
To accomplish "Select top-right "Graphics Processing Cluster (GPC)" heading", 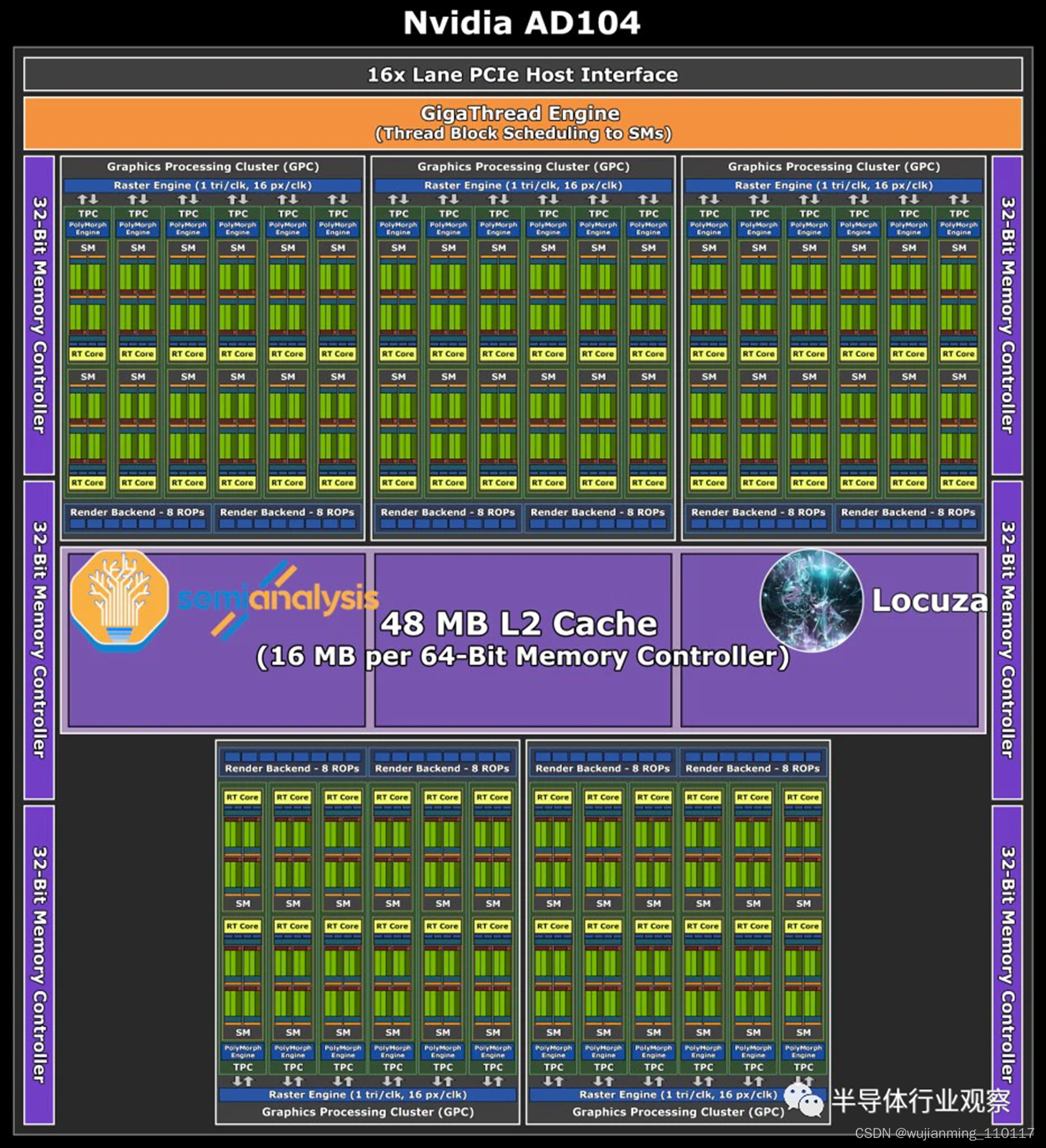I will pos(834,166).
